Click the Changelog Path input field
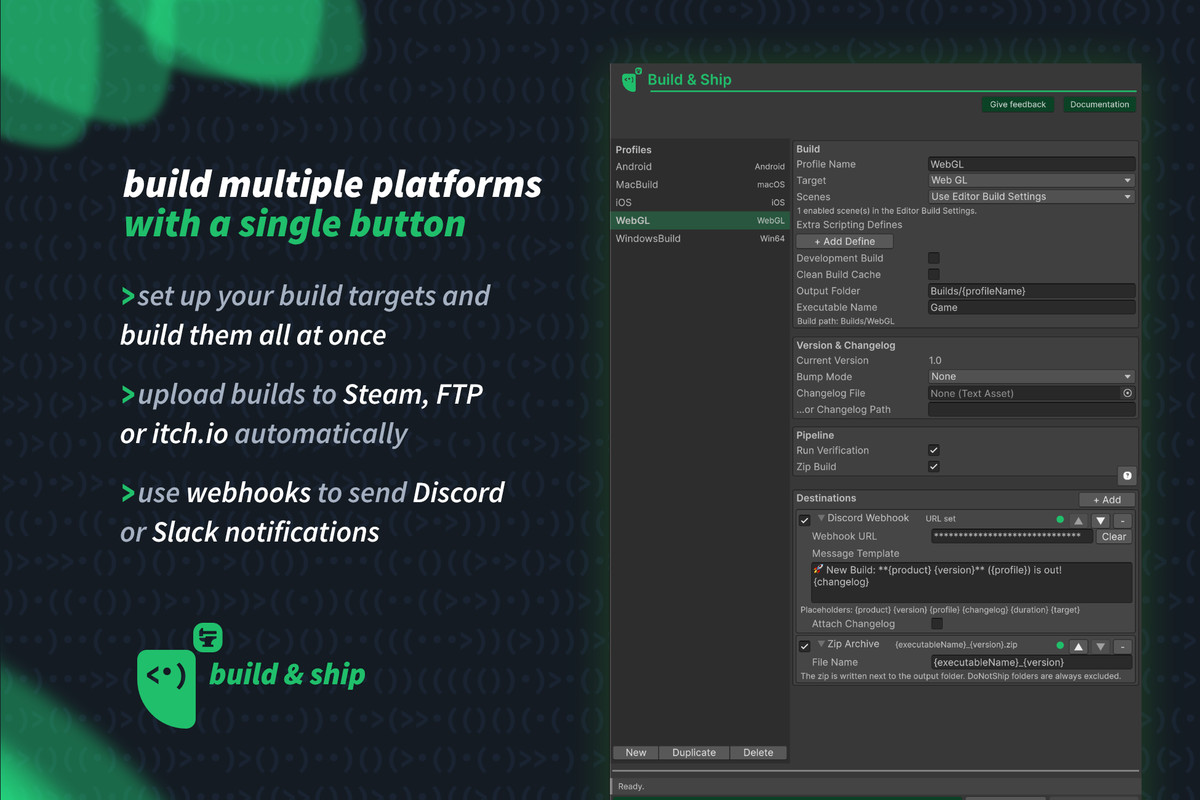 tap(1032, 410)
